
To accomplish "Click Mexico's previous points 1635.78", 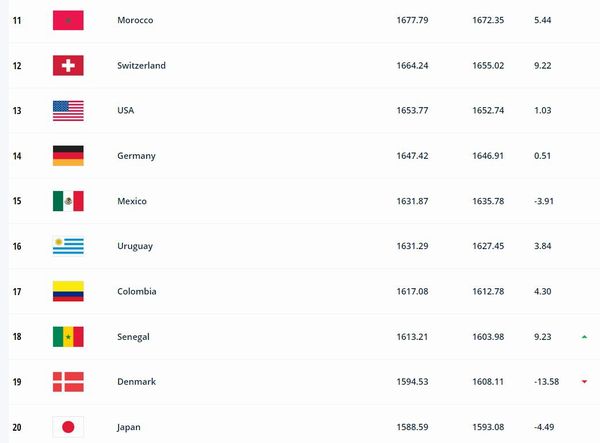I will (489, 201).
